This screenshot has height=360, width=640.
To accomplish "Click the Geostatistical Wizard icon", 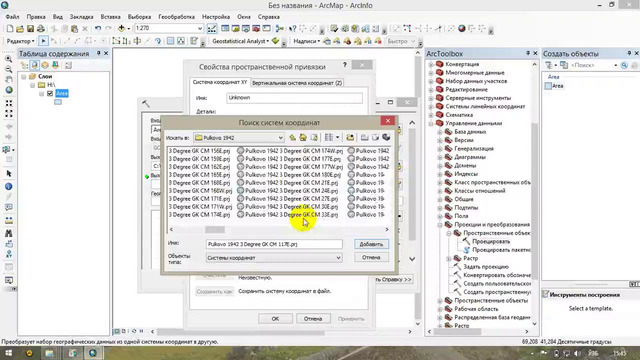I will pyautogui.click(x=276, y=41).
